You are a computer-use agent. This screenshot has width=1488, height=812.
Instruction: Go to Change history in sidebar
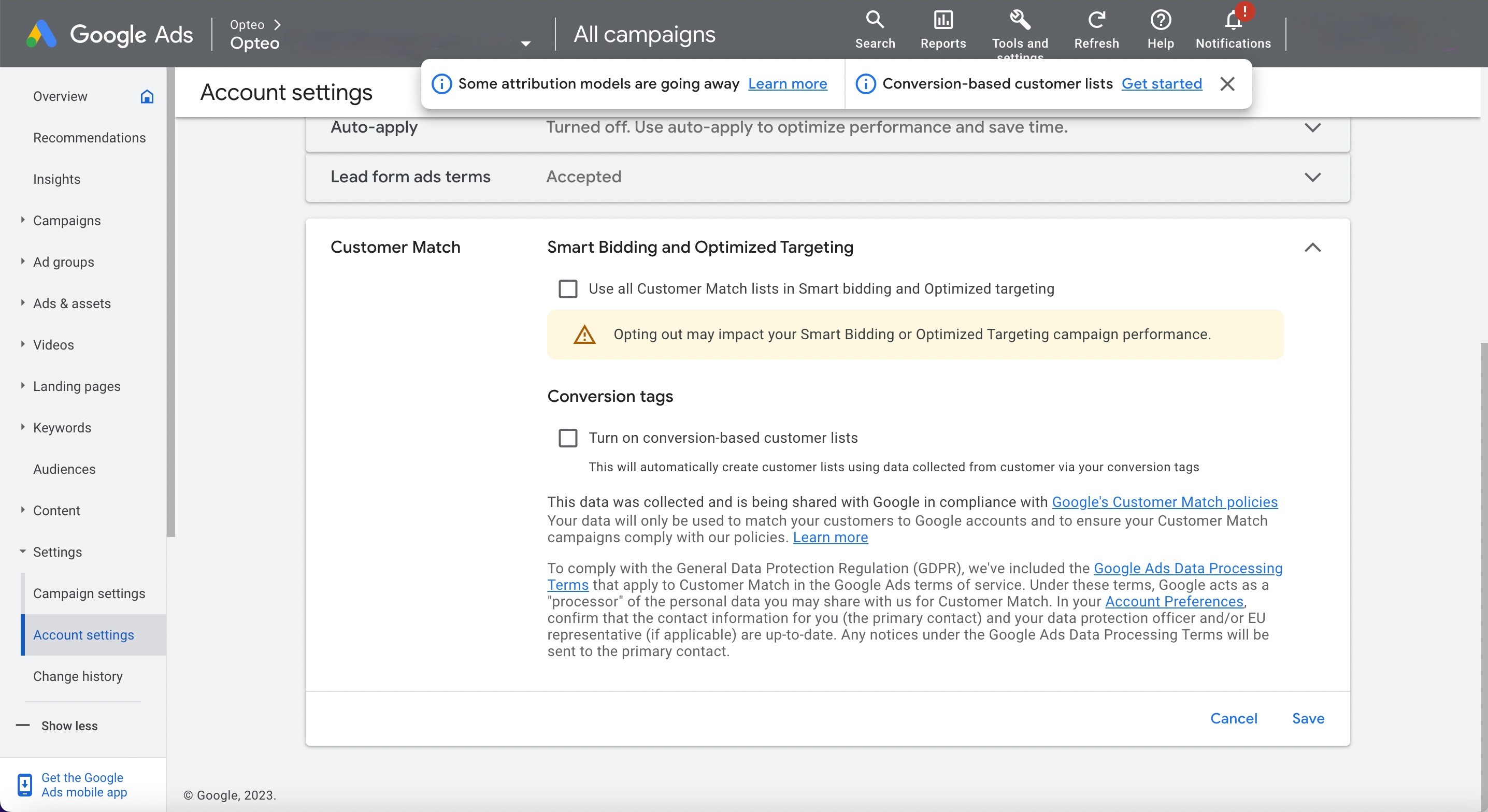(x=77, y=676)
